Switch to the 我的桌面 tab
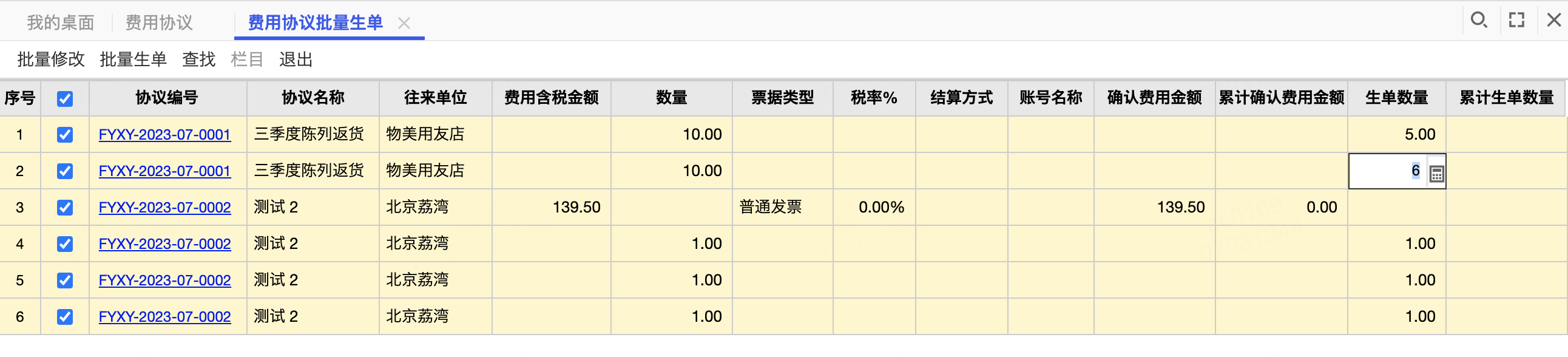1568x357 pixels. point(60,22)
